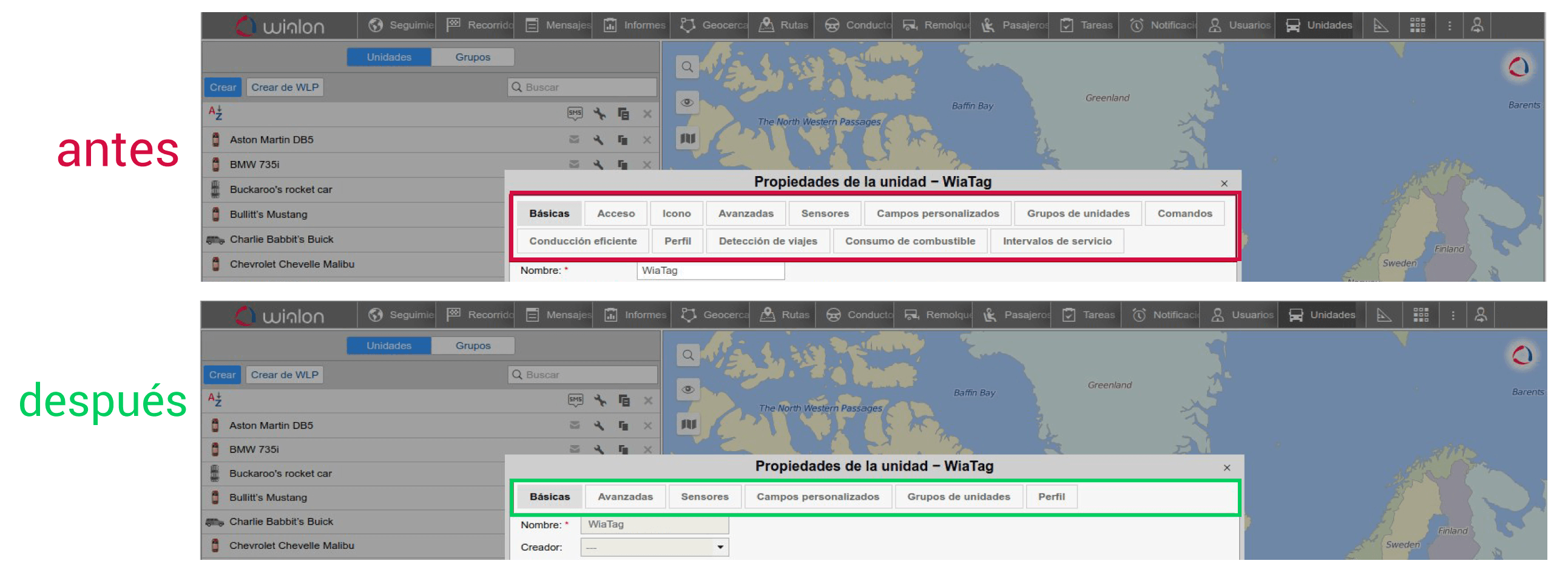Image resolution: width=1568 pixels, height=572 pixels.
Task: Click the blue Crear button in the antes panel
Action: 223,87
